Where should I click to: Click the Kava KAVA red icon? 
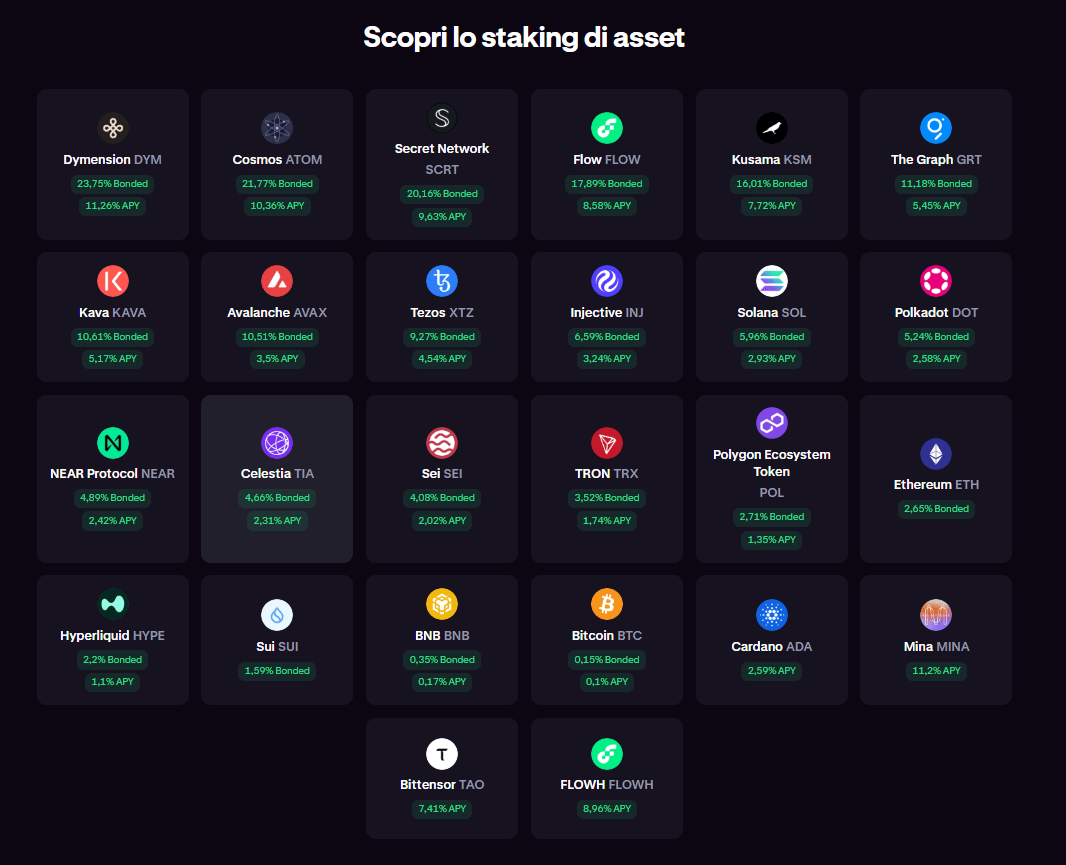coord(113,281)
